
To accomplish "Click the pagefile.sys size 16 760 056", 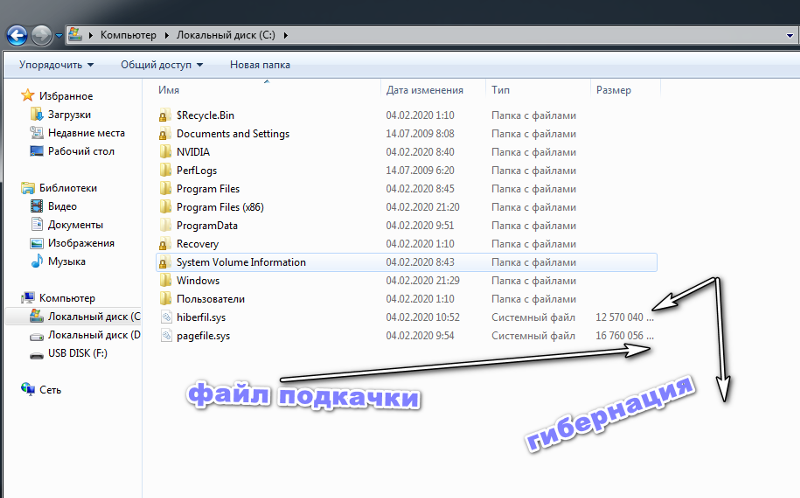I will pos(624,336).
